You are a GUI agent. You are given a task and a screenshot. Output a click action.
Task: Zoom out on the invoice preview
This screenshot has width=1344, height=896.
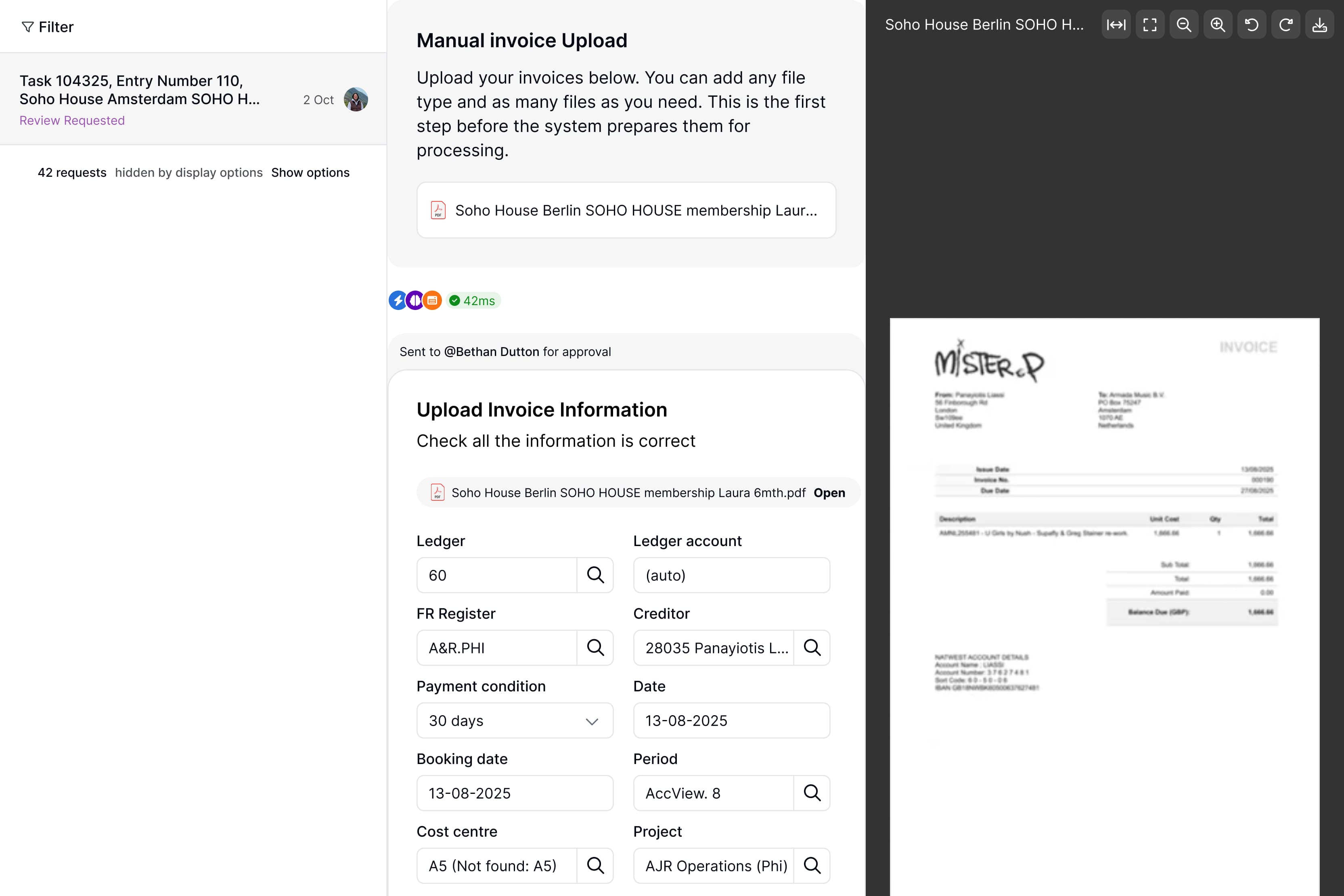(1183, 25)
